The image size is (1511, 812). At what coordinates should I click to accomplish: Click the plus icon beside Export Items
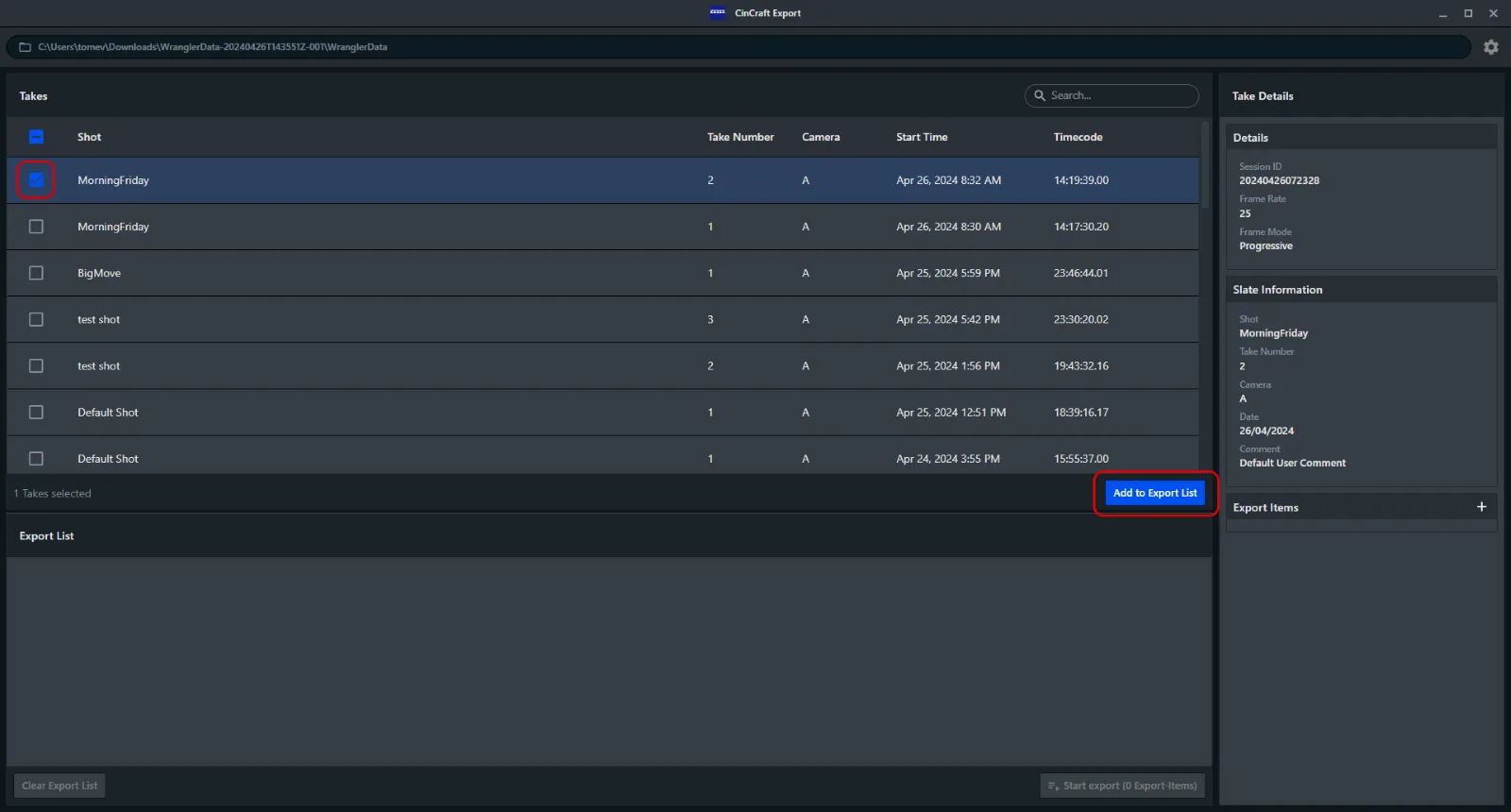tap(1482, 507)
